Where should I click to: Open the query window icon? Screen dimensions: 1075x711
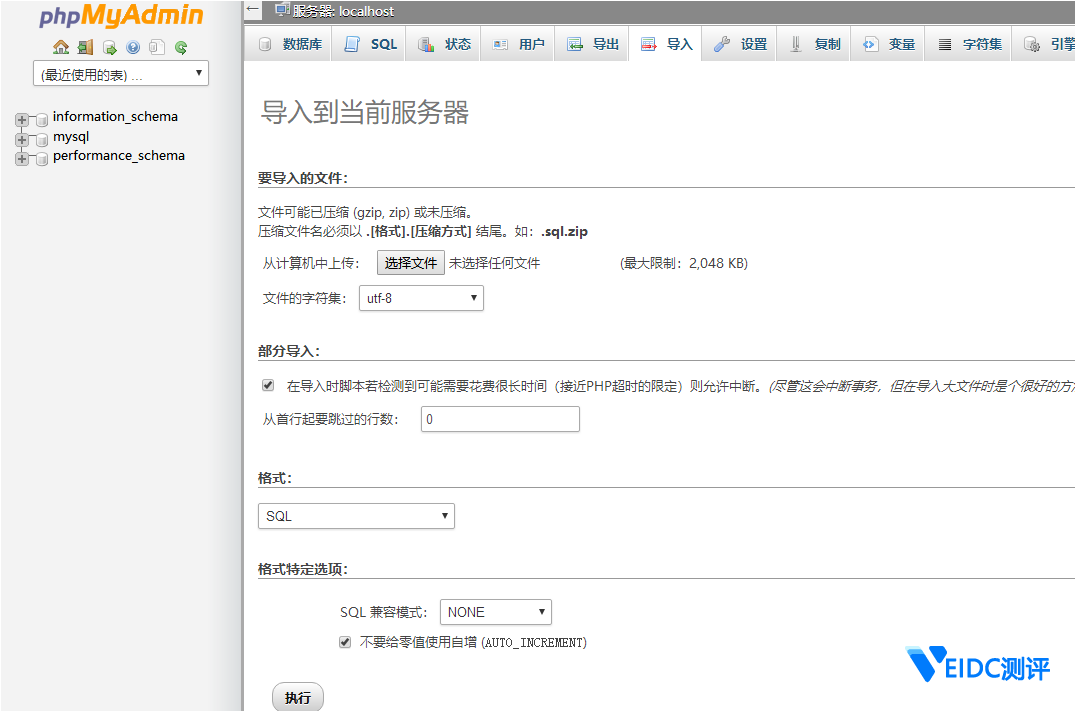pyautogui.click(x=109, y=47)
